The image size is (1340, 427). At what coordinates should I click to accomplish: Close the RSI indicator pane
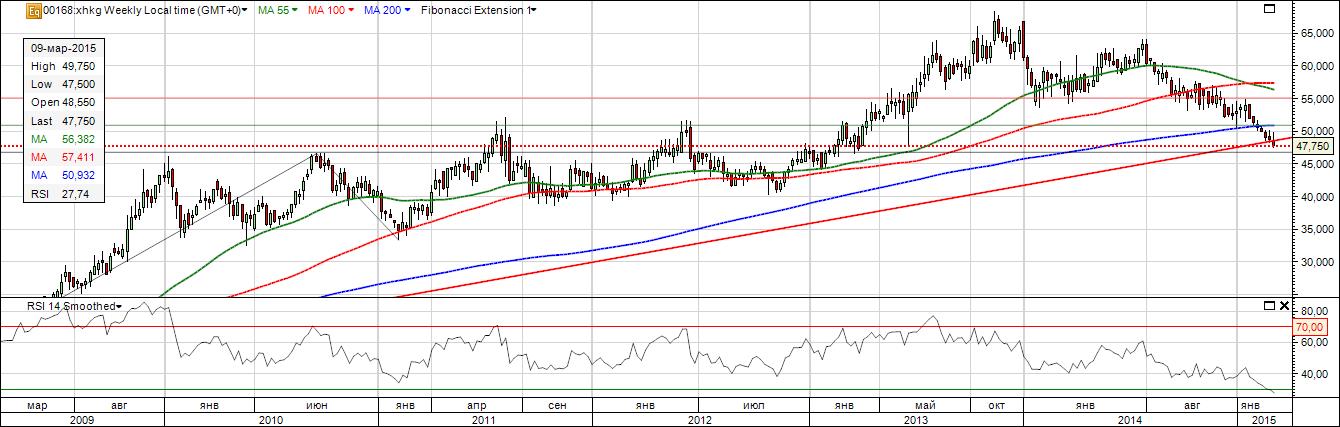tap(1283, 305)
